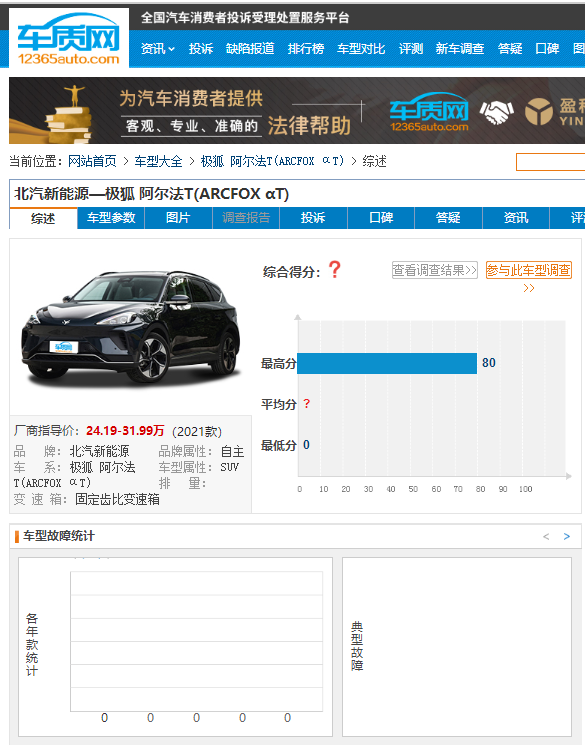
Task: Click the double-arrow under 参与此车型调查
Action: pos(529,288)
